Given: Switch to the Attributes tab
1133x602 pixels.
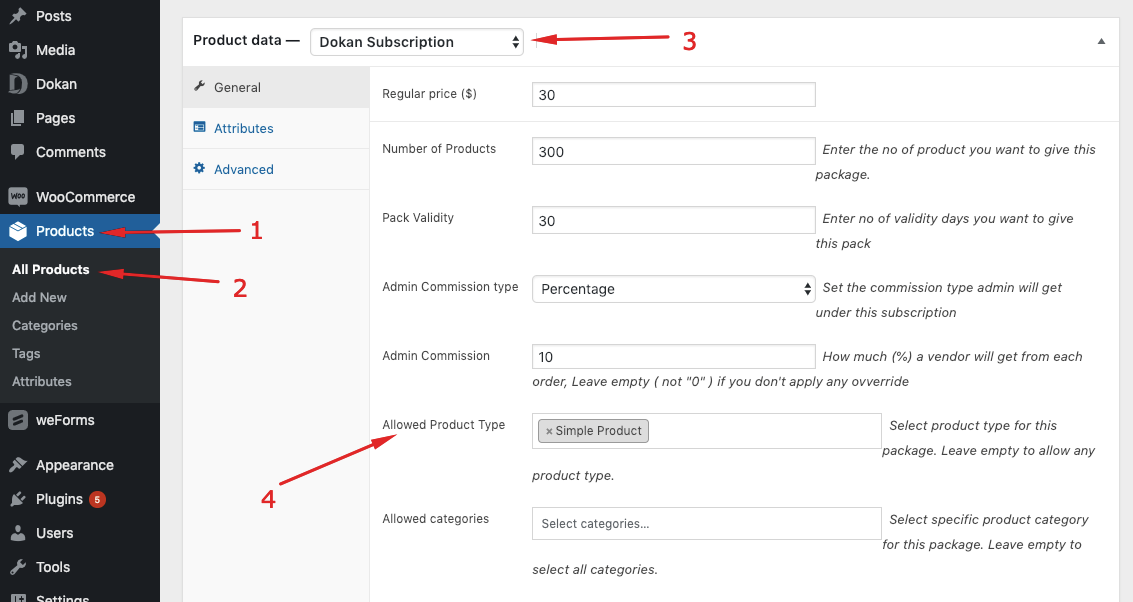Looking at the screenshot, I should point(276,129).
